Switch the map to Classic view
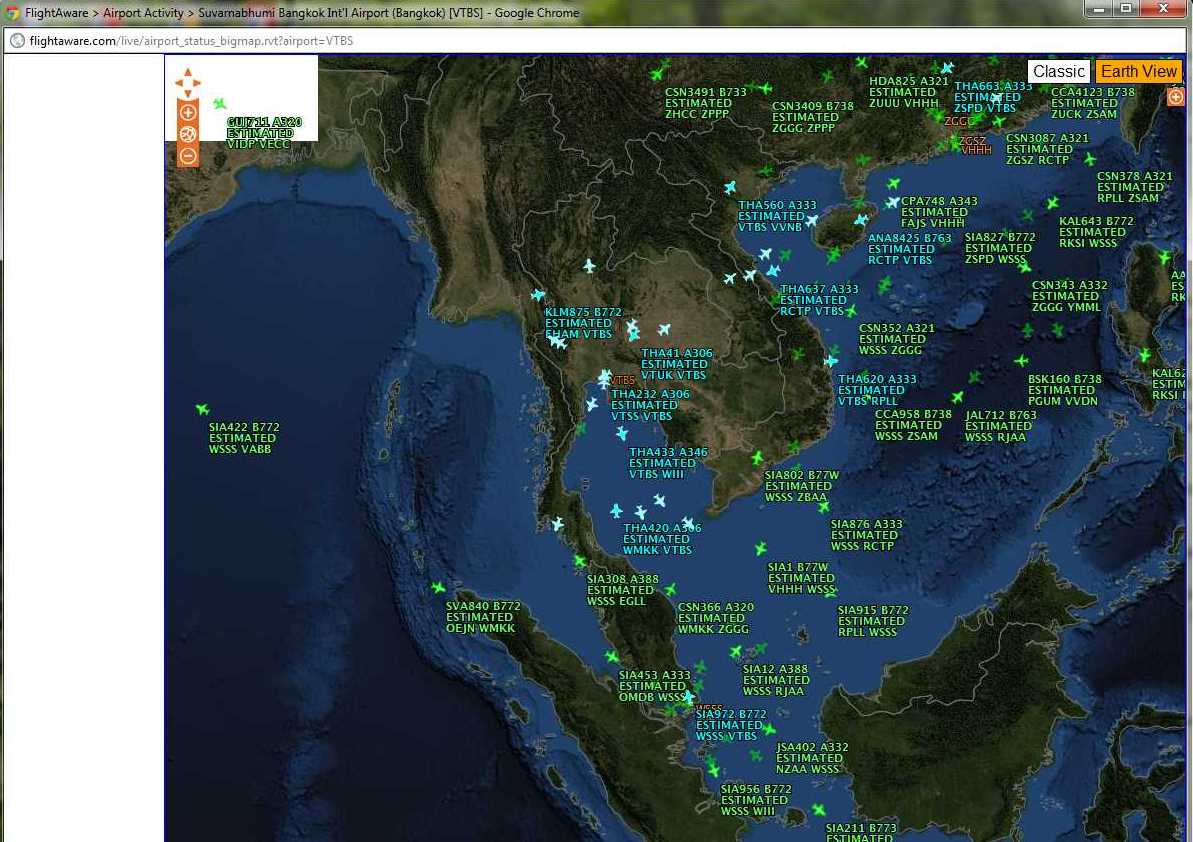 [1058, 71]
